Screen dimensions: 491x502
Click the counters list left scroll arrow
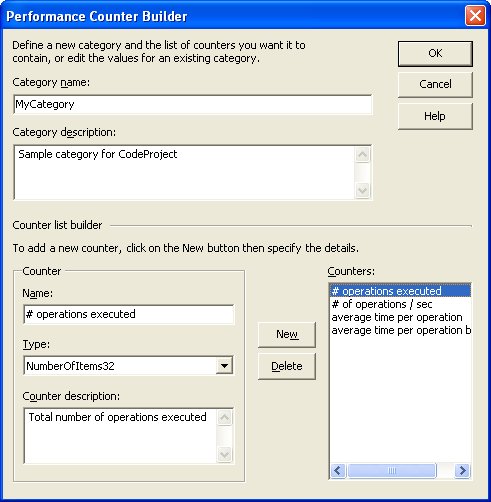pos(338,471)
